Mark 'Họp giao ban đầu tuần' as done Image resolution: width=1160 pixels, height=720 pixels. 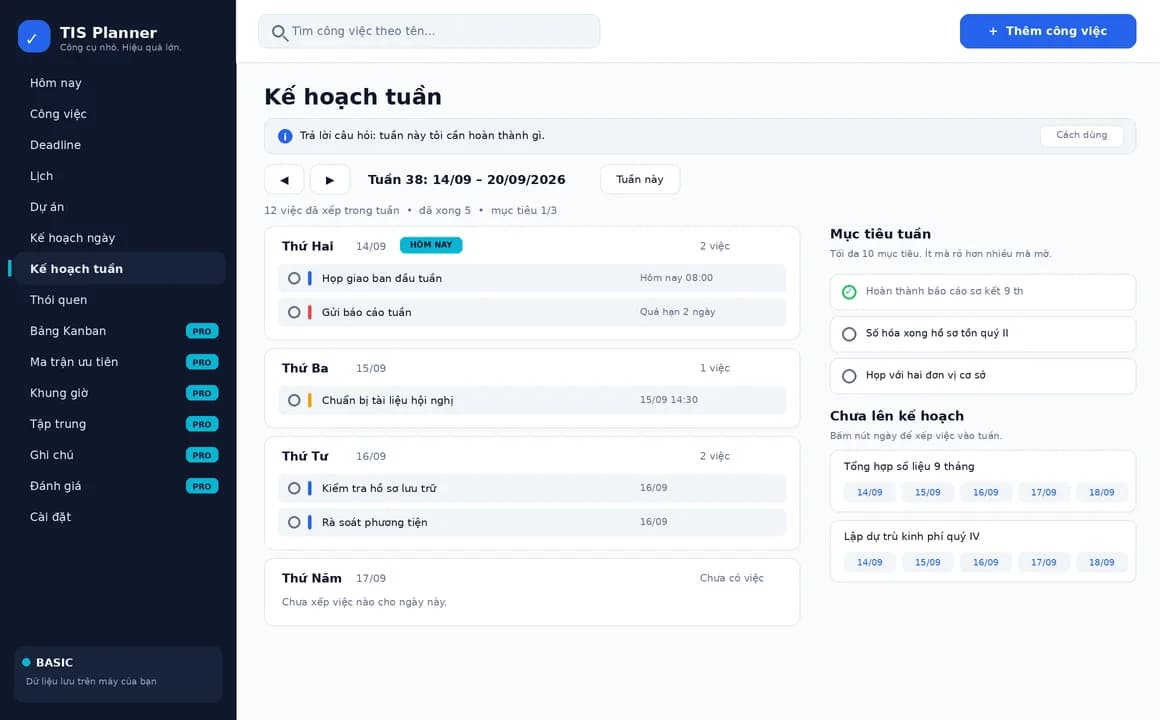(x=294, y=278)
